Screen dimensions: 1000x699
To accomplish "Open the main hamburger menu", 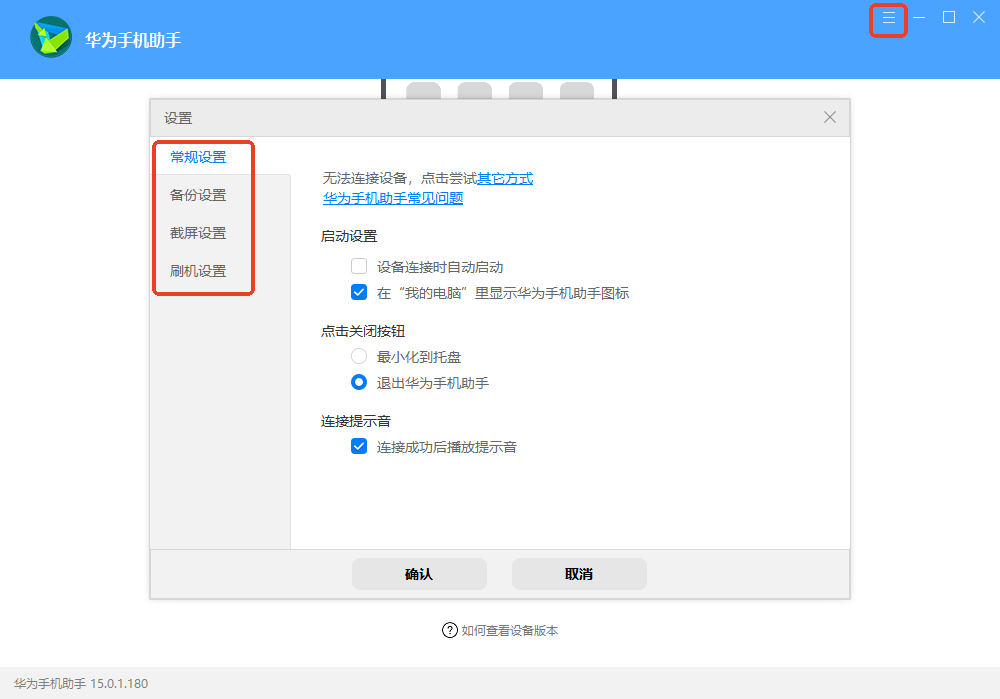I will coord(887,17).
